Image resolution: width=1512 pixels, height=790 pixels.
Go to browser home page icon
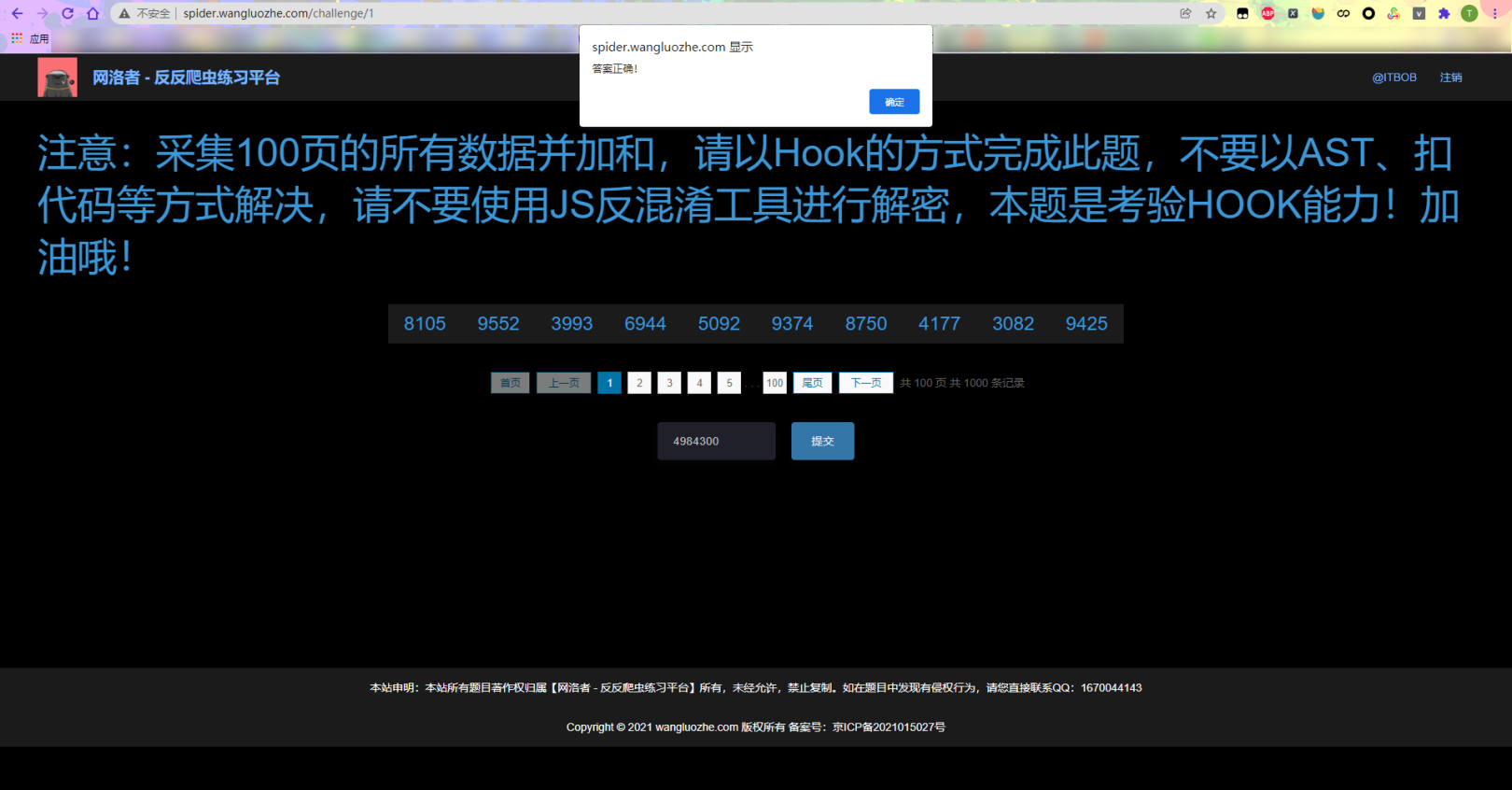click(92, 13)
